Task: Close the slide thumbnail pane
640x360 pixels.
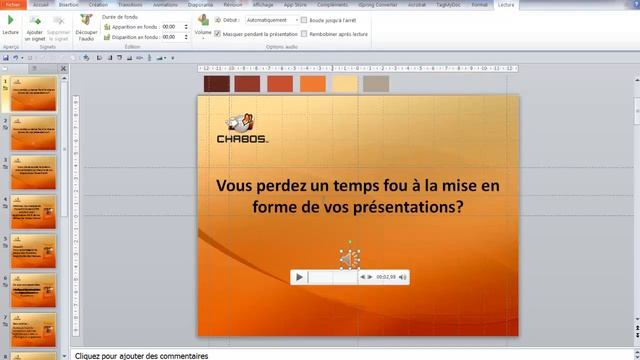Action: [63, 69]
